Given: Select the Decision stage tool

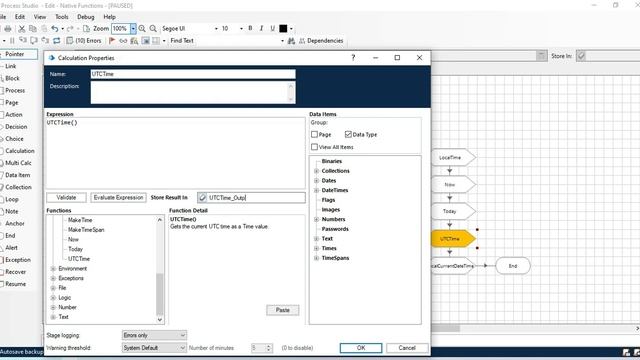Looking at the screenshot, I should pos(16,127).
